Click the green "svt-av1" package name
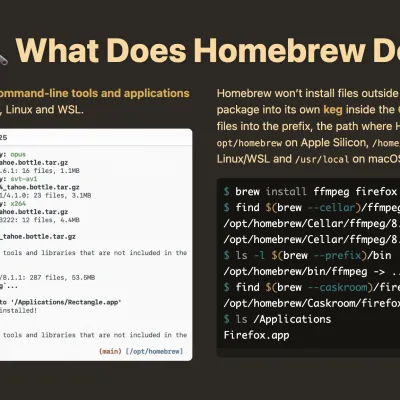 (24, 179)
